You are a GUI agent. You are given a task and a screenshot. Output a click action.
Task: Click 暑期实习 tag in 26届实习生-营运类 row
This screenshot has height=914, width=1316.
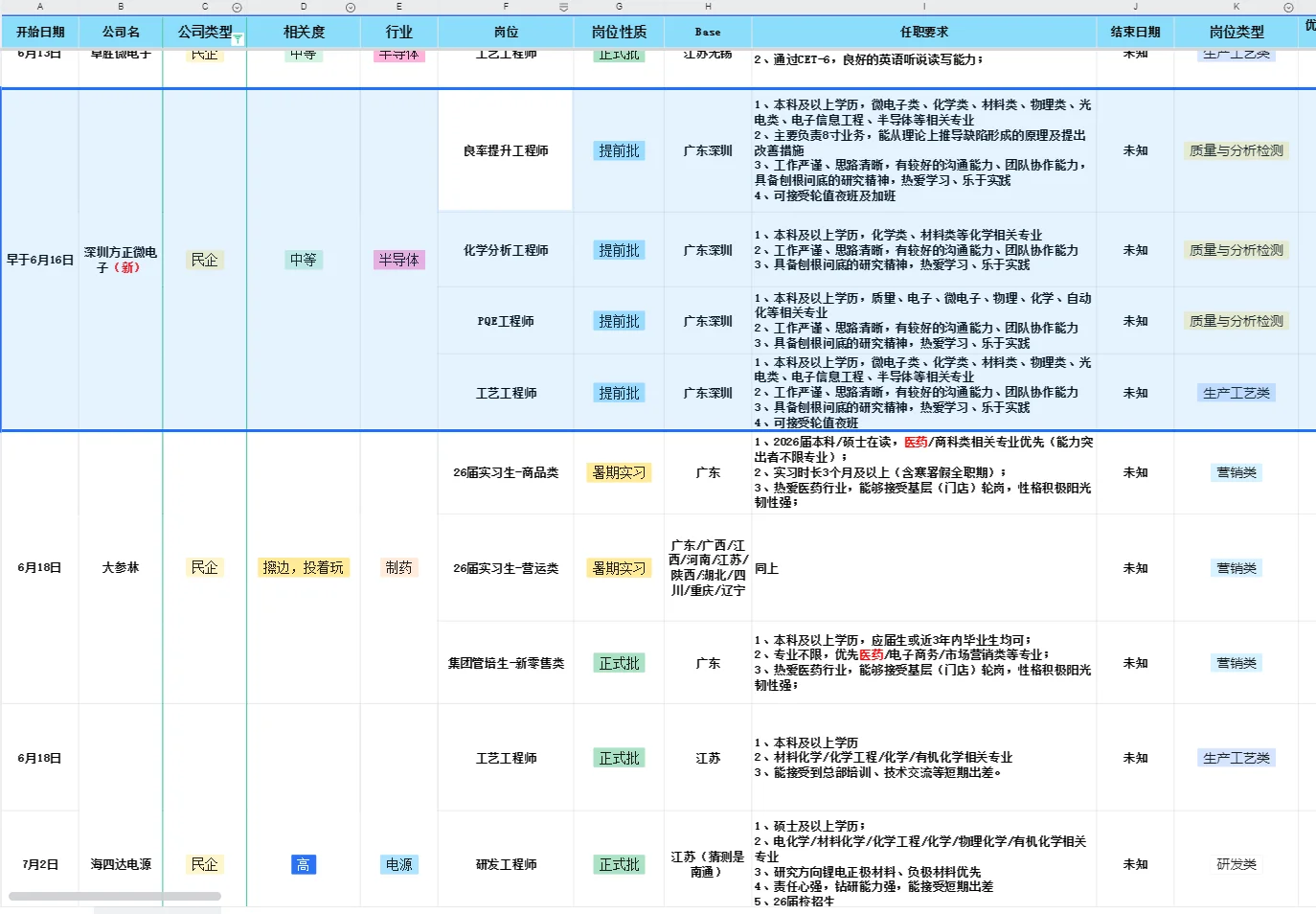[619, 568]
